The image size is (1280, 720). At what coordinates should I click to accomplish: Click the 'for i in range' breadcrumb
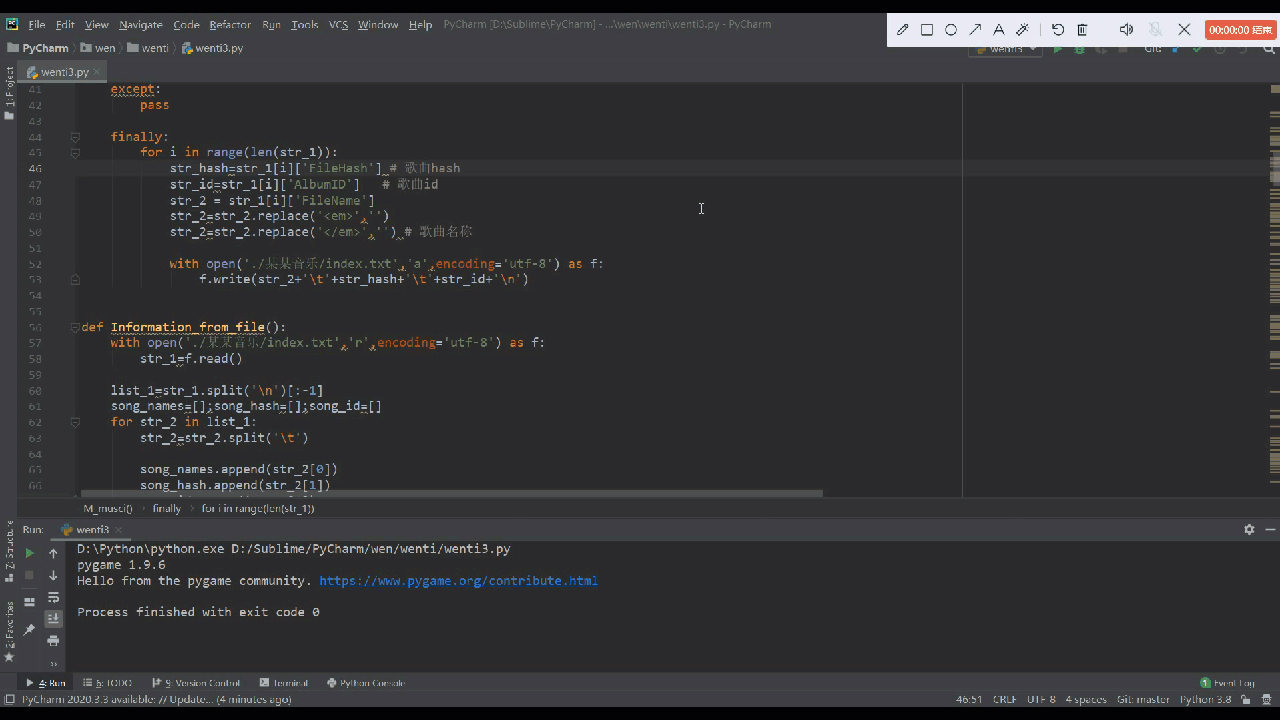(x=258, y=508)
